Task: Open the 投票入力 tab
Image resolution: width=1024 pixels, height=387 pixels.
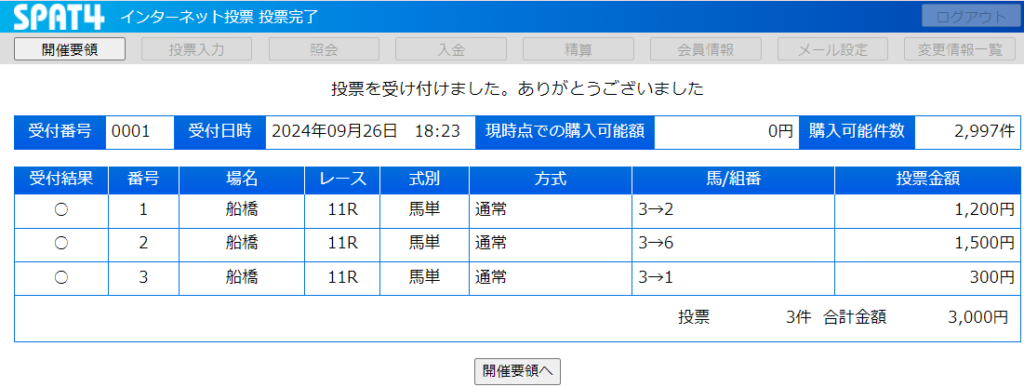Action: (x=197, y=50)
